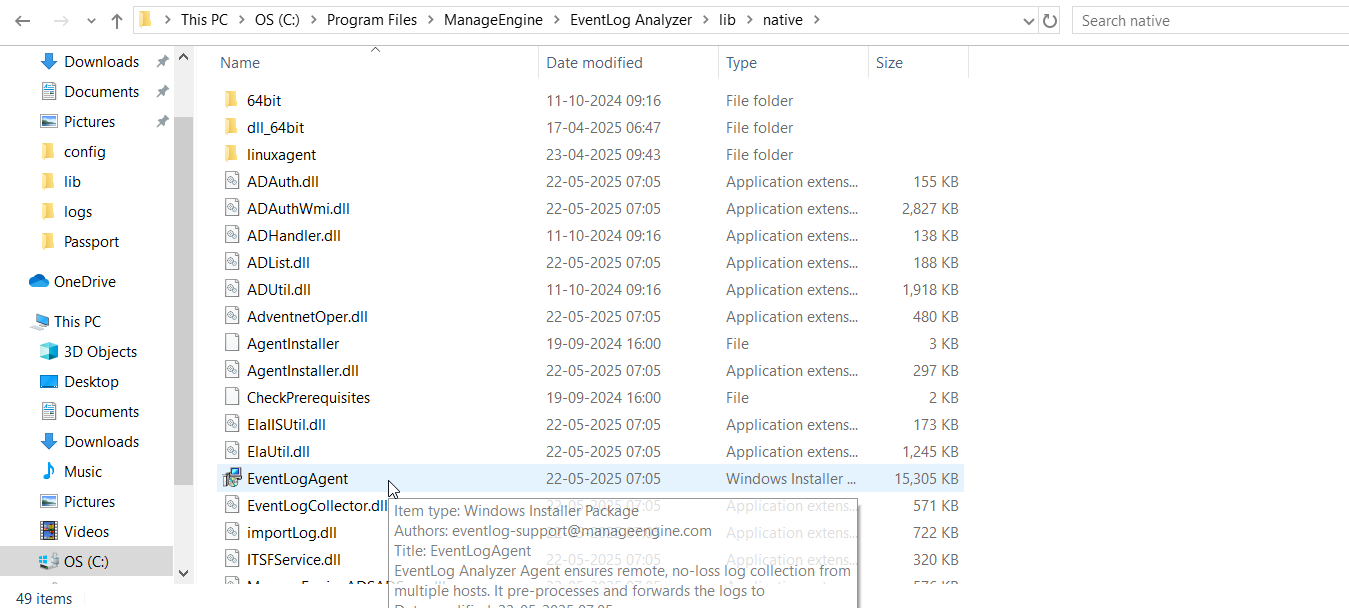
Task: Click the ADAuthWmi.dll file icon
Action: click(231, 209)
